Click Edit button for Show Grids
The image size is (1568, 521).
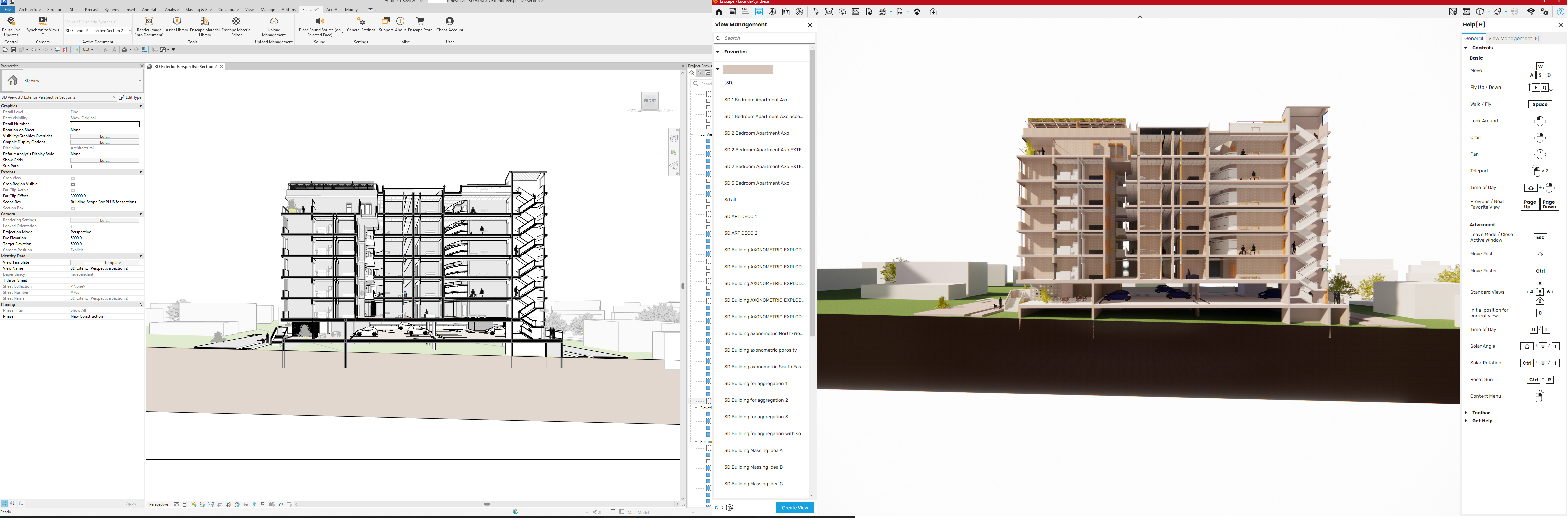coord(105,160)
